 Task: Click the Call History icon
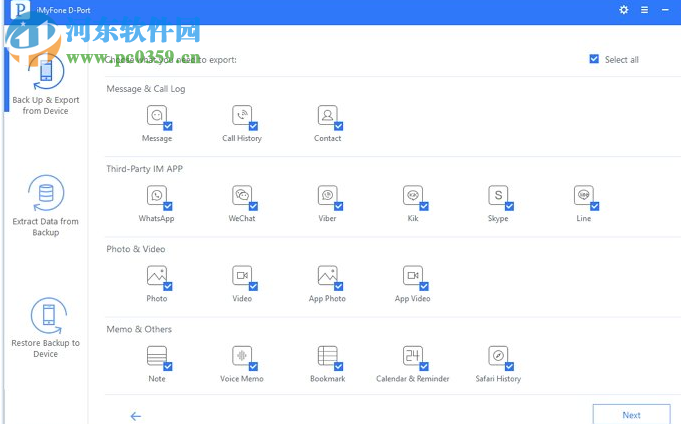point(242,115)
